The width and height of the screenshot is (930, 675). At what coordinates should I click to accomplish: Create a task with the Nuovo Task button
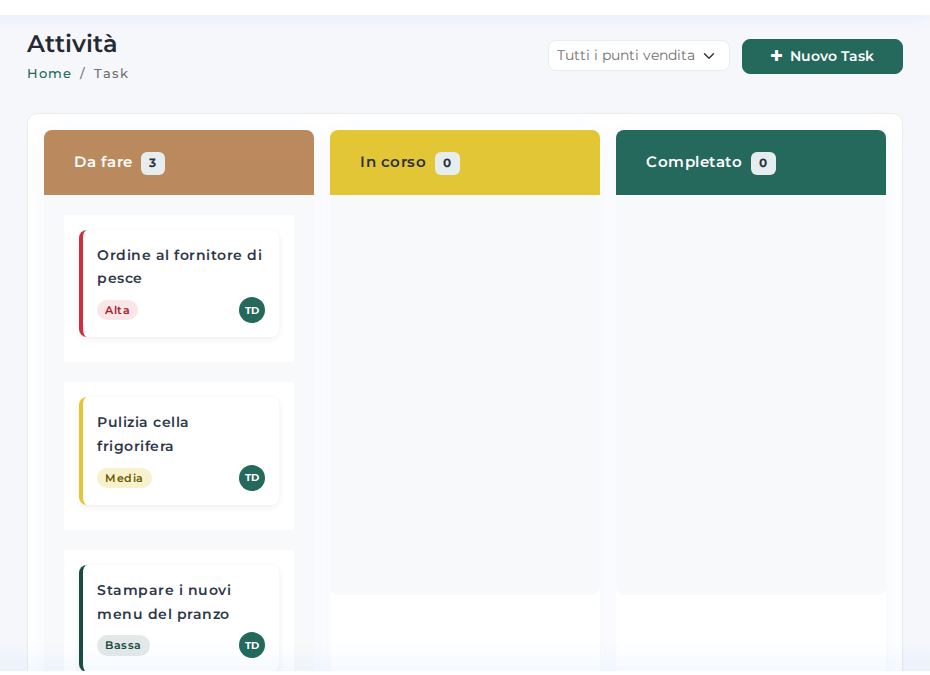[822, 56]
